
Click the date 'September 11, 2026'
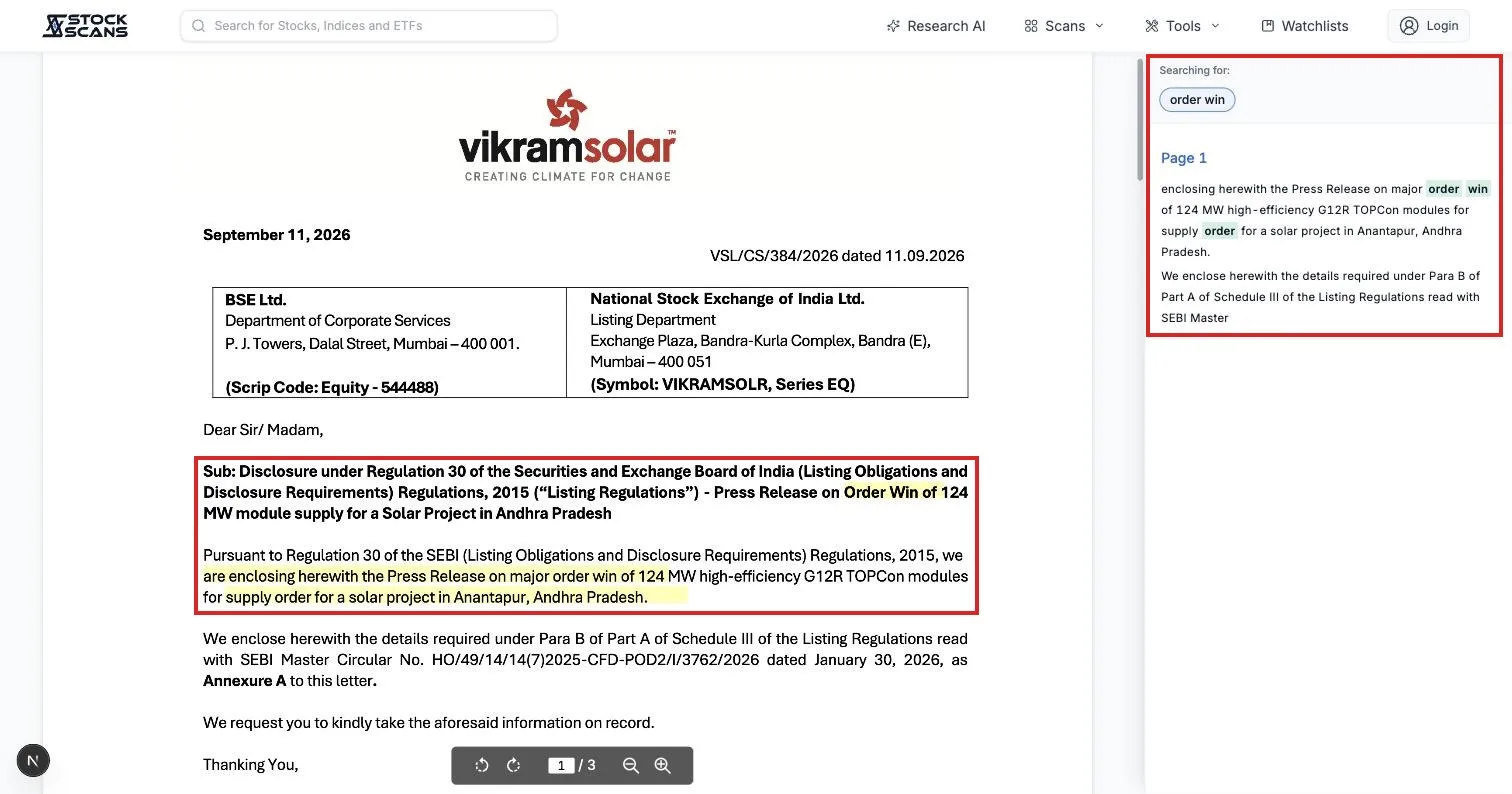[276, 235]
